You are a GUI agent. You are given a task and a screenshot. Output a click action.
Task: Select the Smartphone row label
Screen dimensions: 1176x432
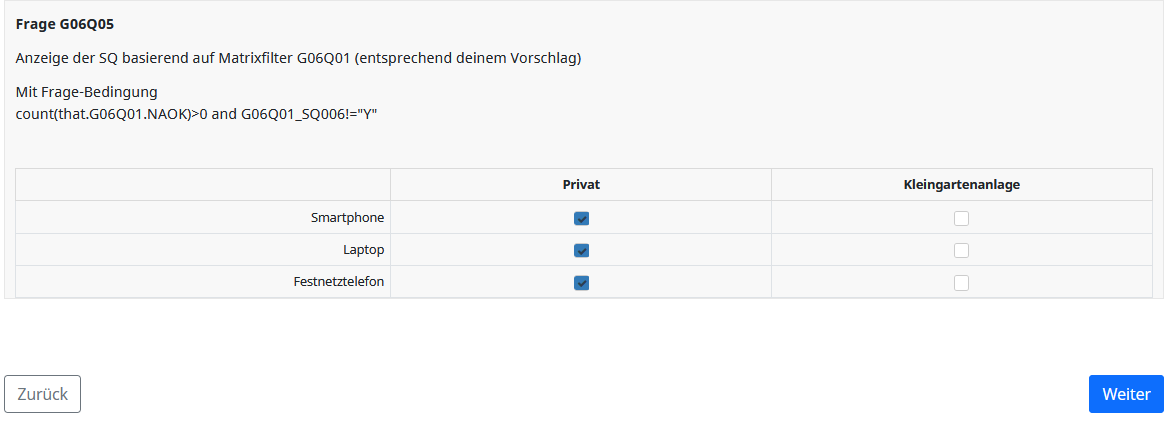347,217
